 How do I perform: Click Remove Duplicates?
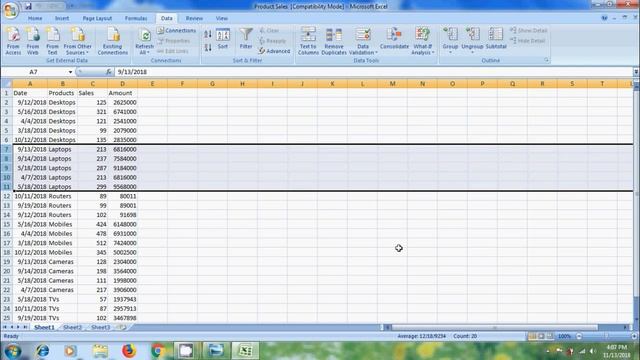pos(334,41)
